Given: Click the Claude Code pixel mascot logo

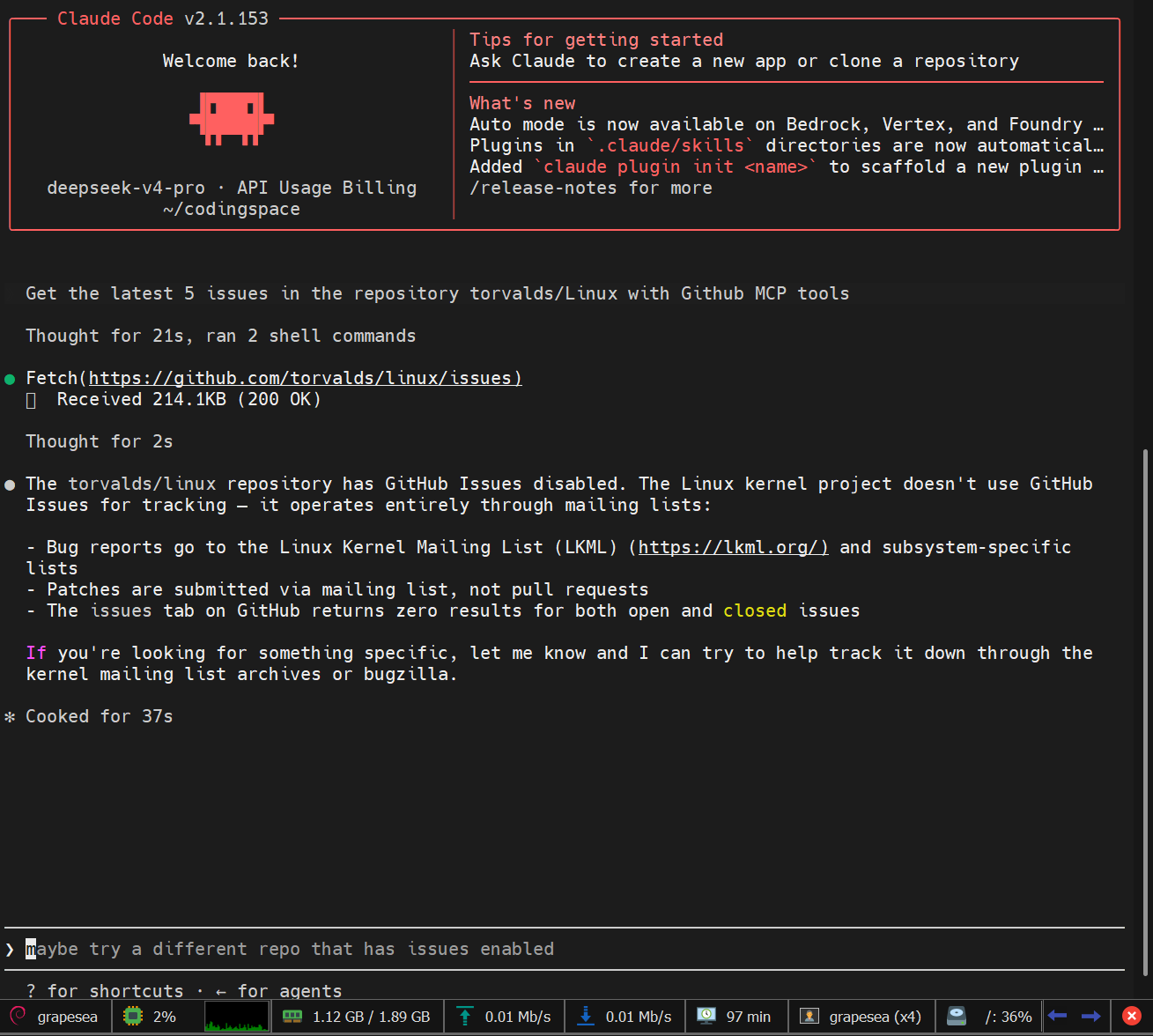Looking at the screenshot, I should point(232,118).
